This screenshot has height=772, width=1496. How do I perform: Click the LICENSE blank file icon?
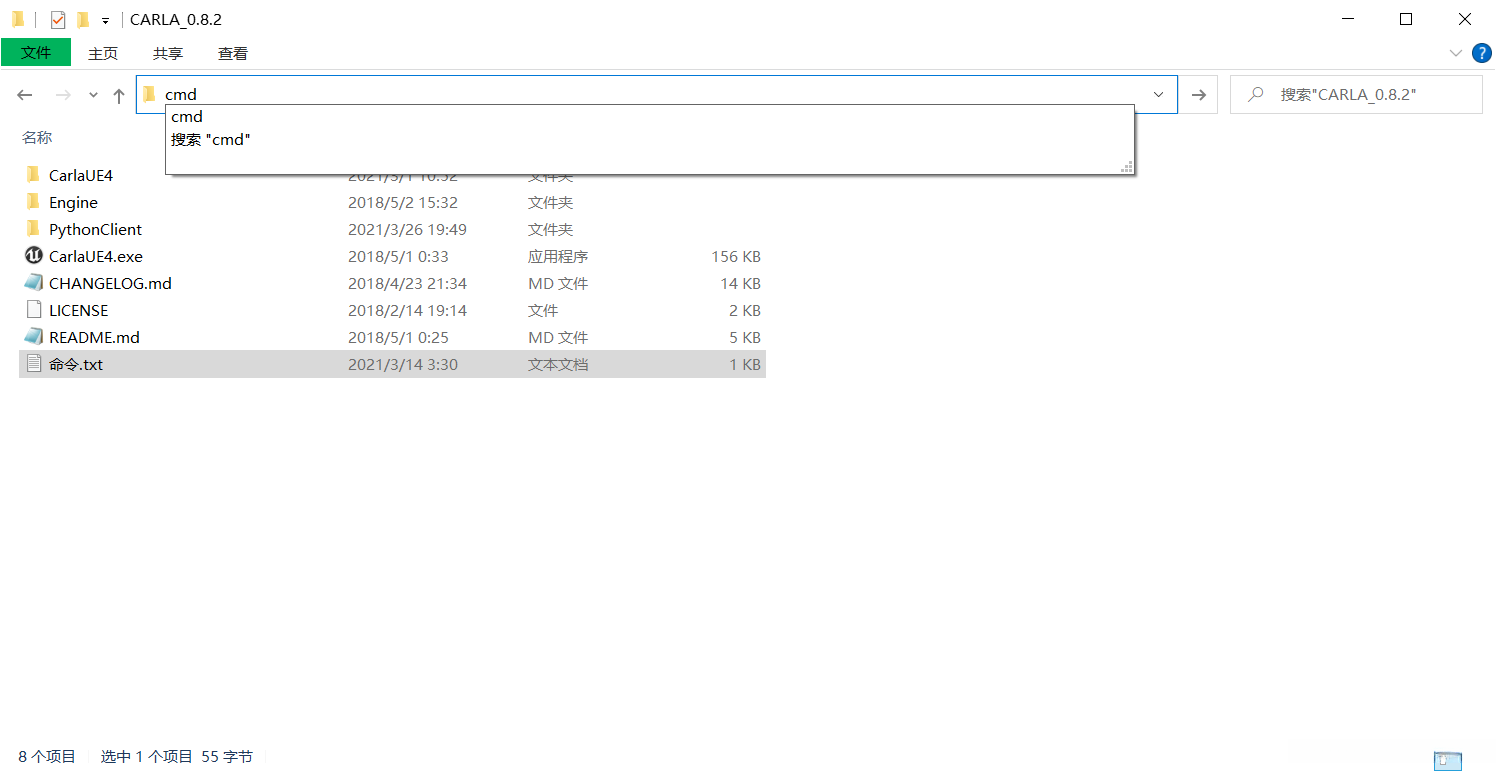point(33,310)
